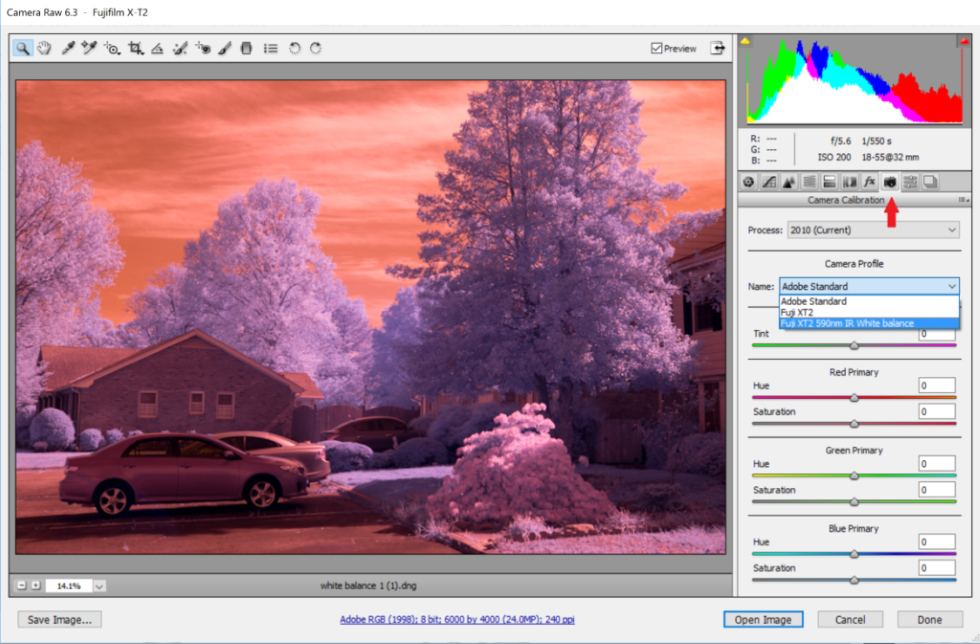Image resolution: width=980 pixels, height=644 pixels.
Task: Click the Green Primary Saturation slider handle
Action: (854, 502)
